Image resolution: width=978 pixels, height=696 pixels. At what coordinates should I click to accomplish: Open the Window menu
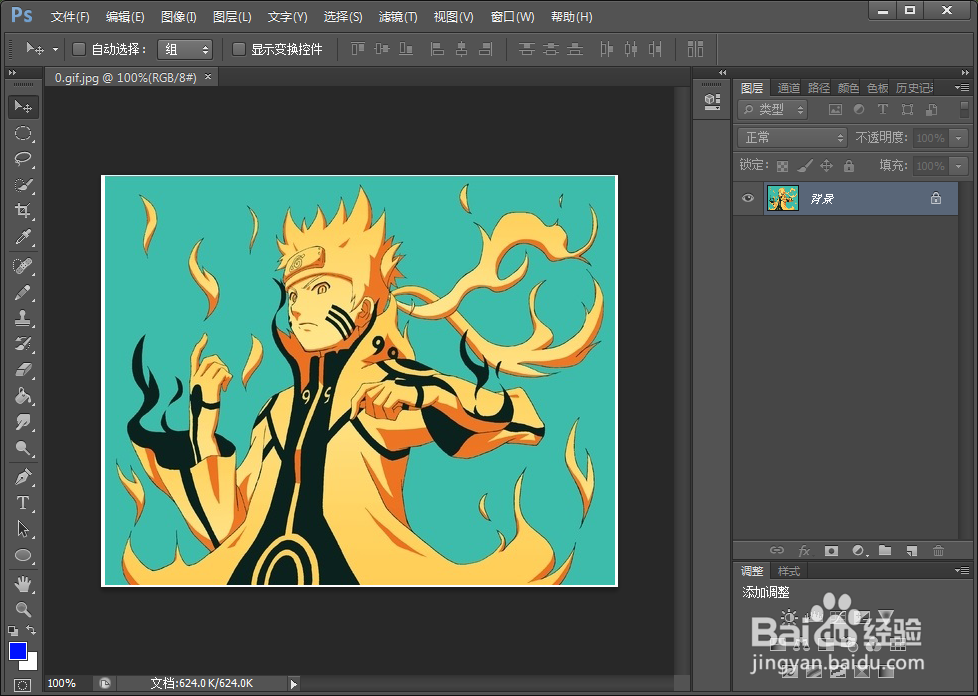(x=513, y=17)
